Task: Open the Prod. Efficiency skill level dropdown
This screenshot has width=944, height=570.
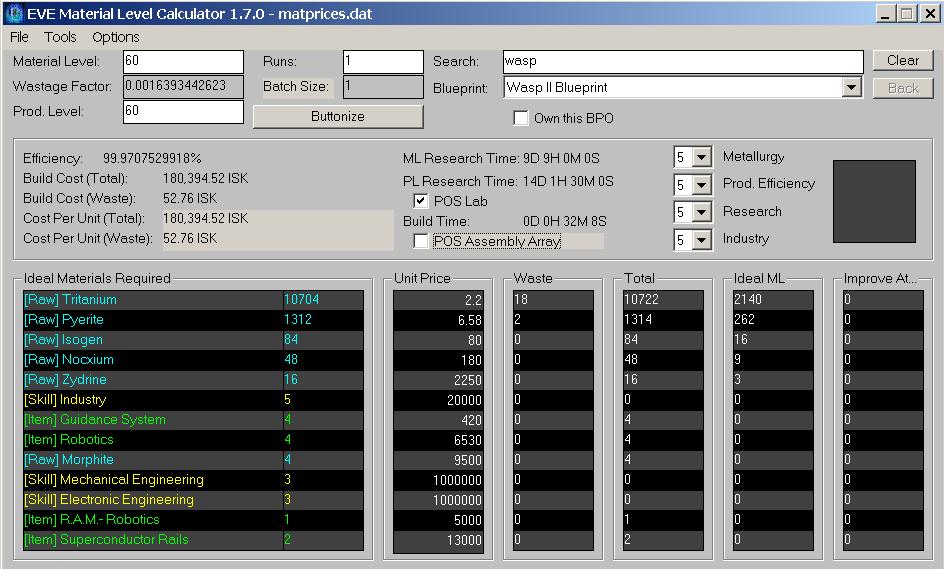Action: point(701,185)
